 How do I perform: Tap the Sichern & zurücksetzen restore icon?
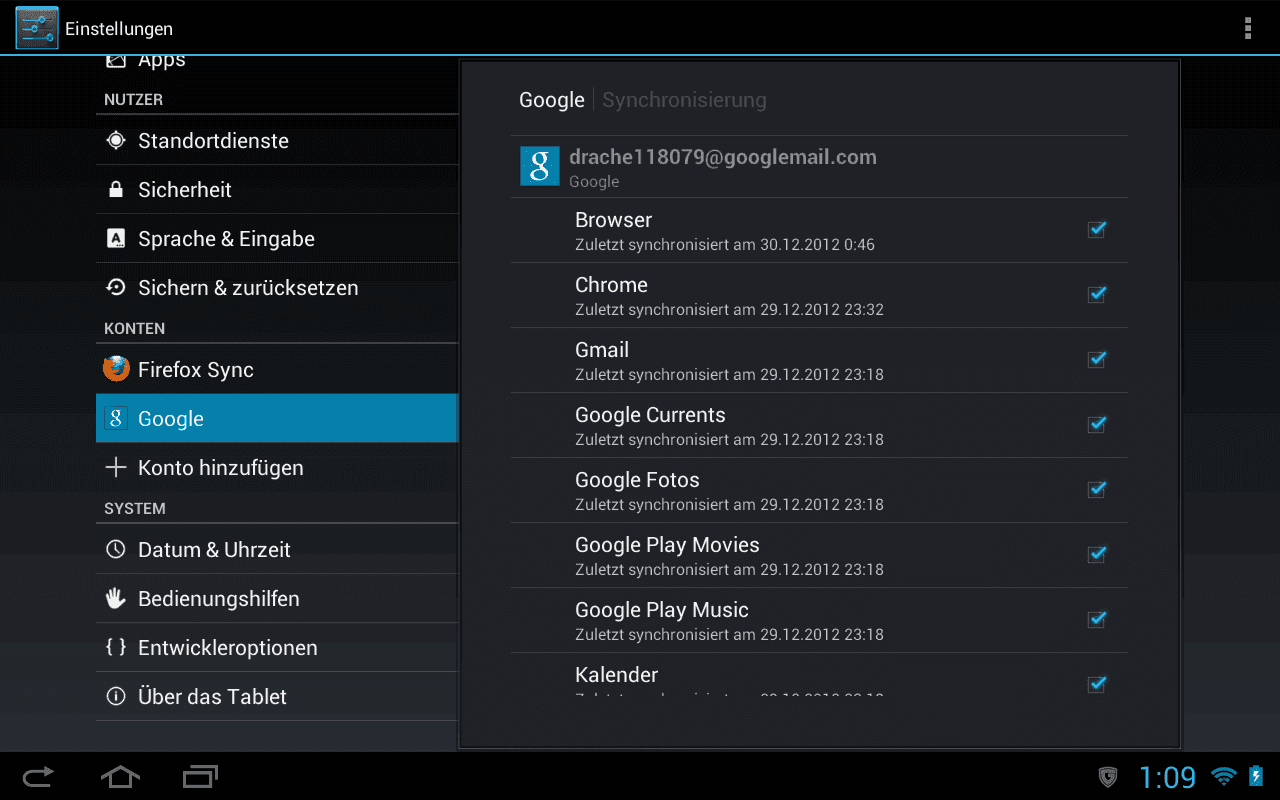click(x=116, y=288)
